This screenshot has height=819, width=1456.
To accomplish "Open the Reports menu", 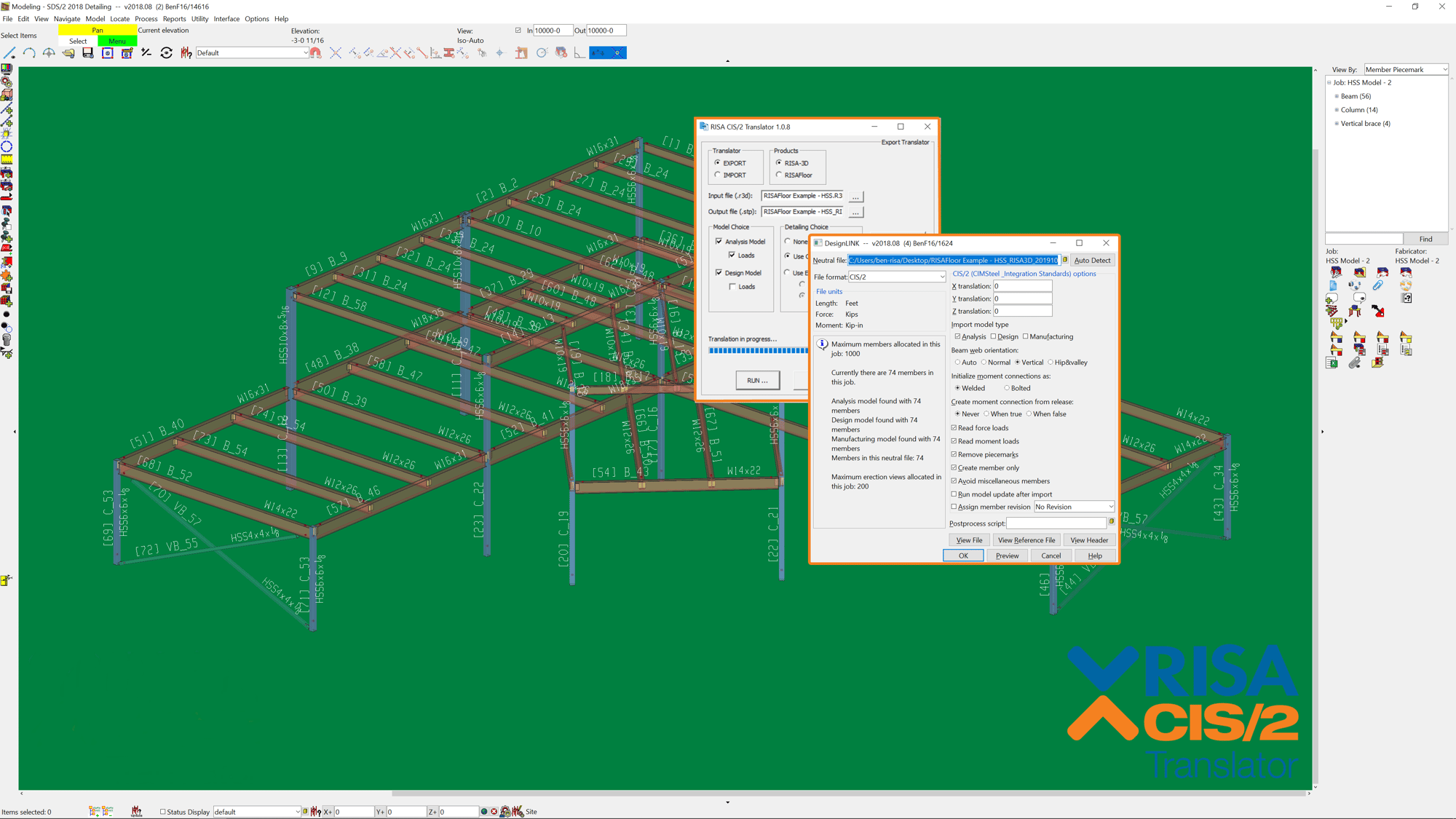I will point(174,19).
